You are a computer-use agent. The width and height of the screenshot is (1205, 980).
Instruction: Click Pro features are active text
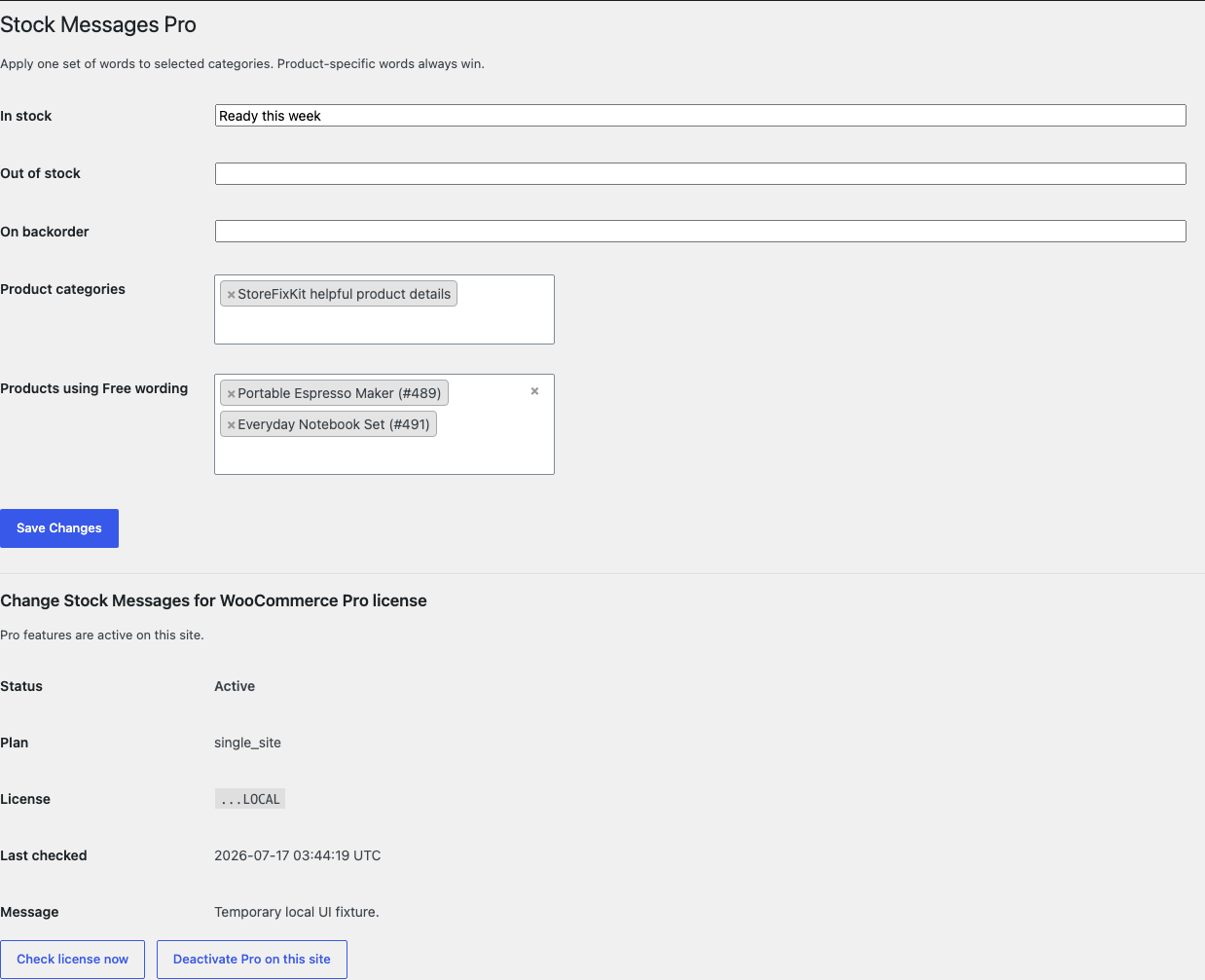pos(102,635)
